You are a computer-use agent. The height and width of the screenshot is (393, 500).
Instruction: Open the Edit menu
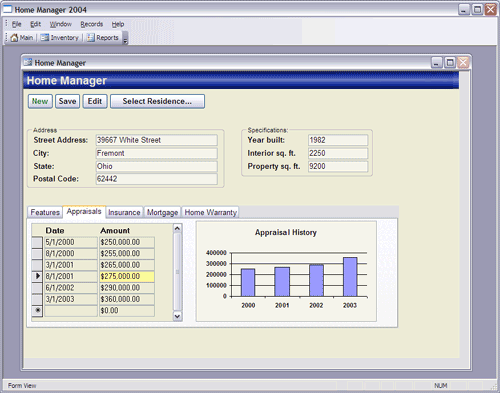tap(35, 24)
